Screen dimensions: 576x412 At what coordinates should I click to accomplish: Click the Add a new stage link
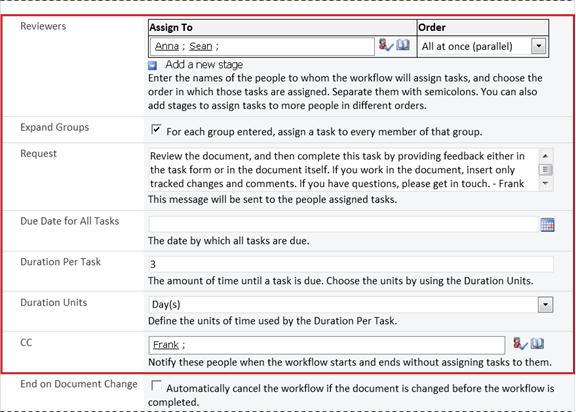click(x=204, y=65)
